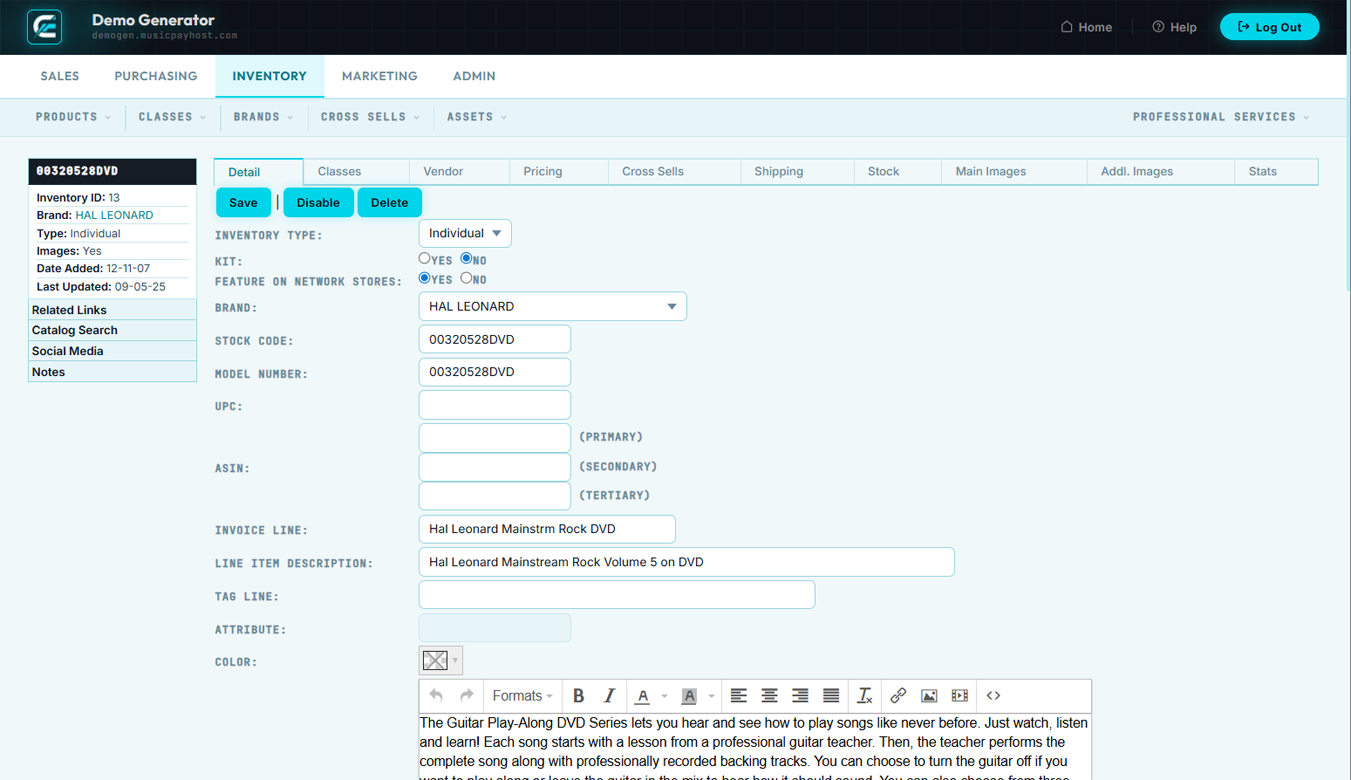Expand Notes in the sidebar

click(112, 372)
